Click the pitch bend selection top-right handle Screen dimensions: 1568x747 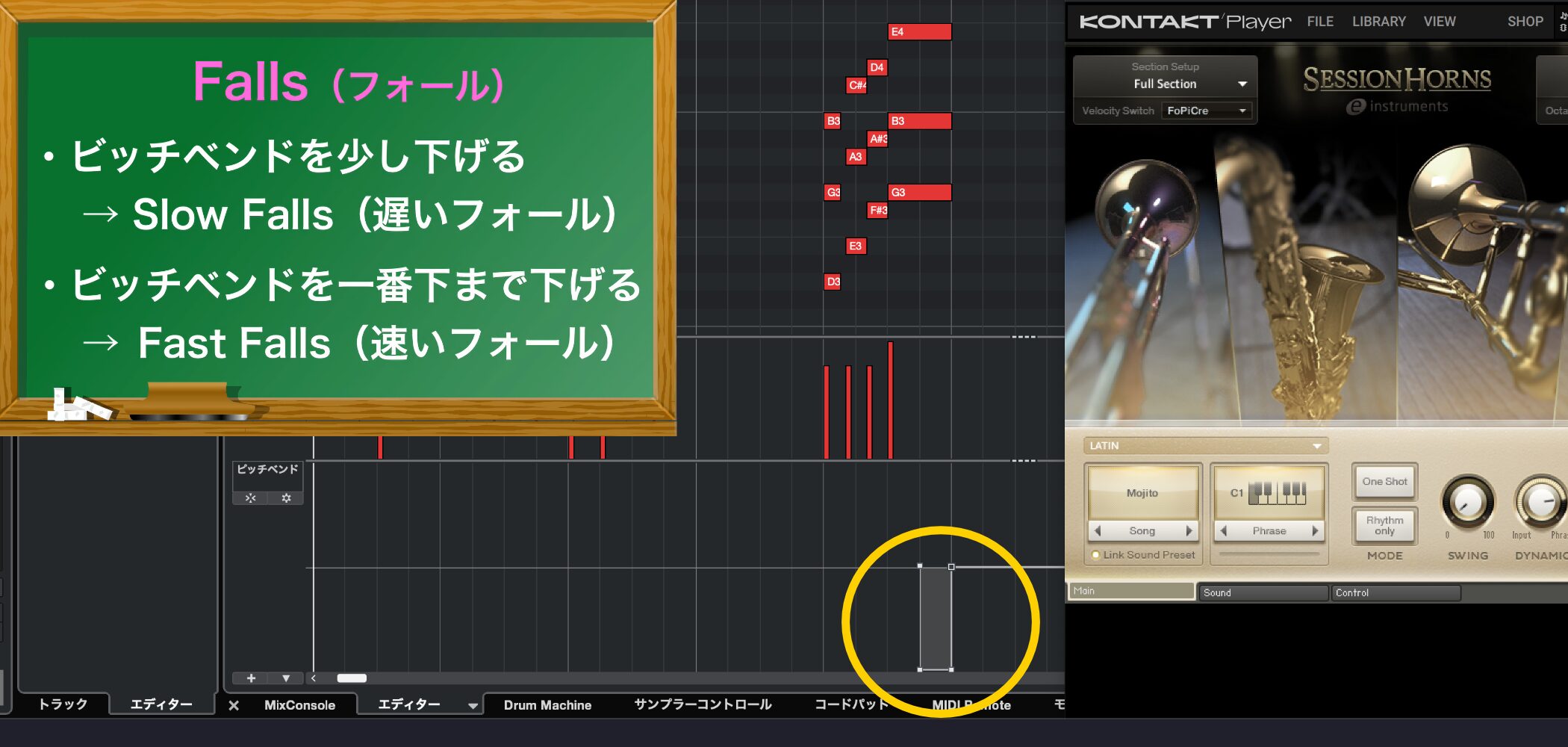pyautogui.click(x=951, y=567)
